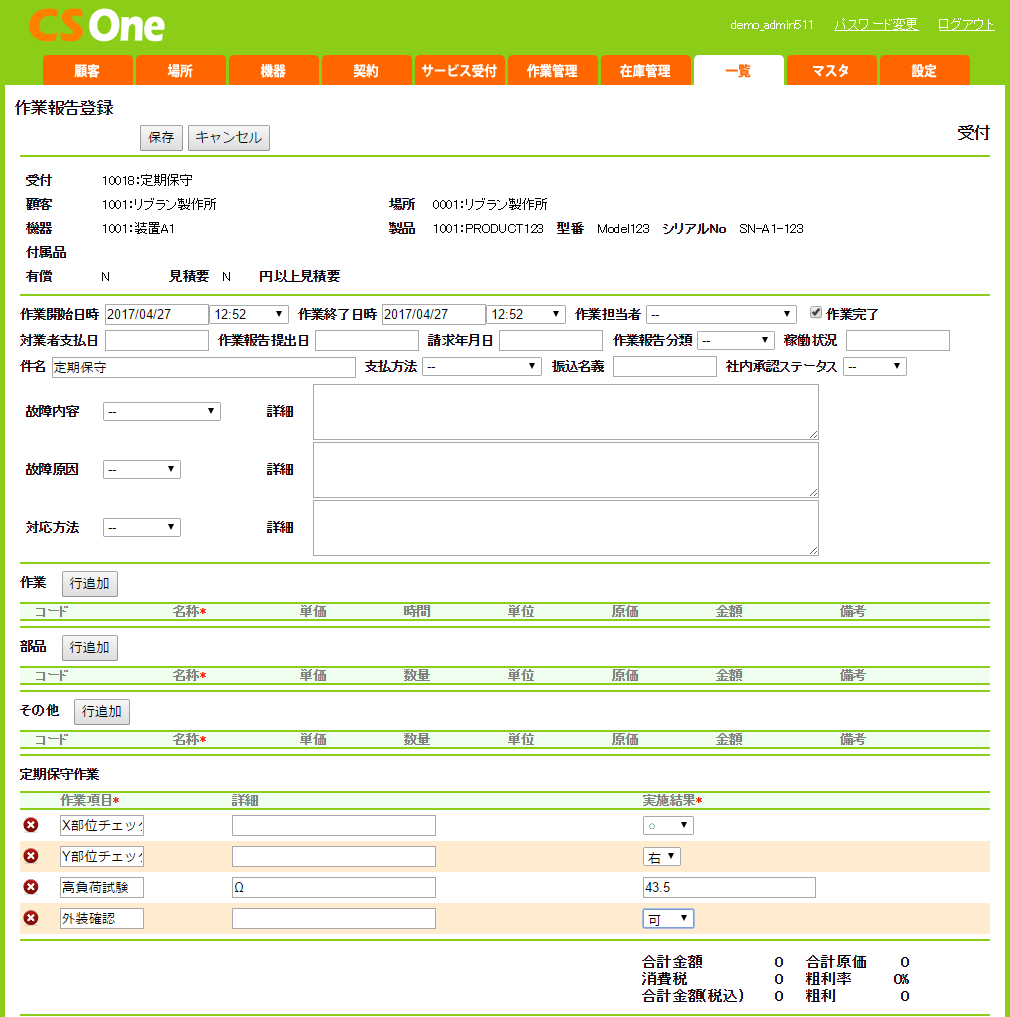Remove the 外装確認 row via its red icon
This screenshot has width=1010, height=1017.
point(30,918)
